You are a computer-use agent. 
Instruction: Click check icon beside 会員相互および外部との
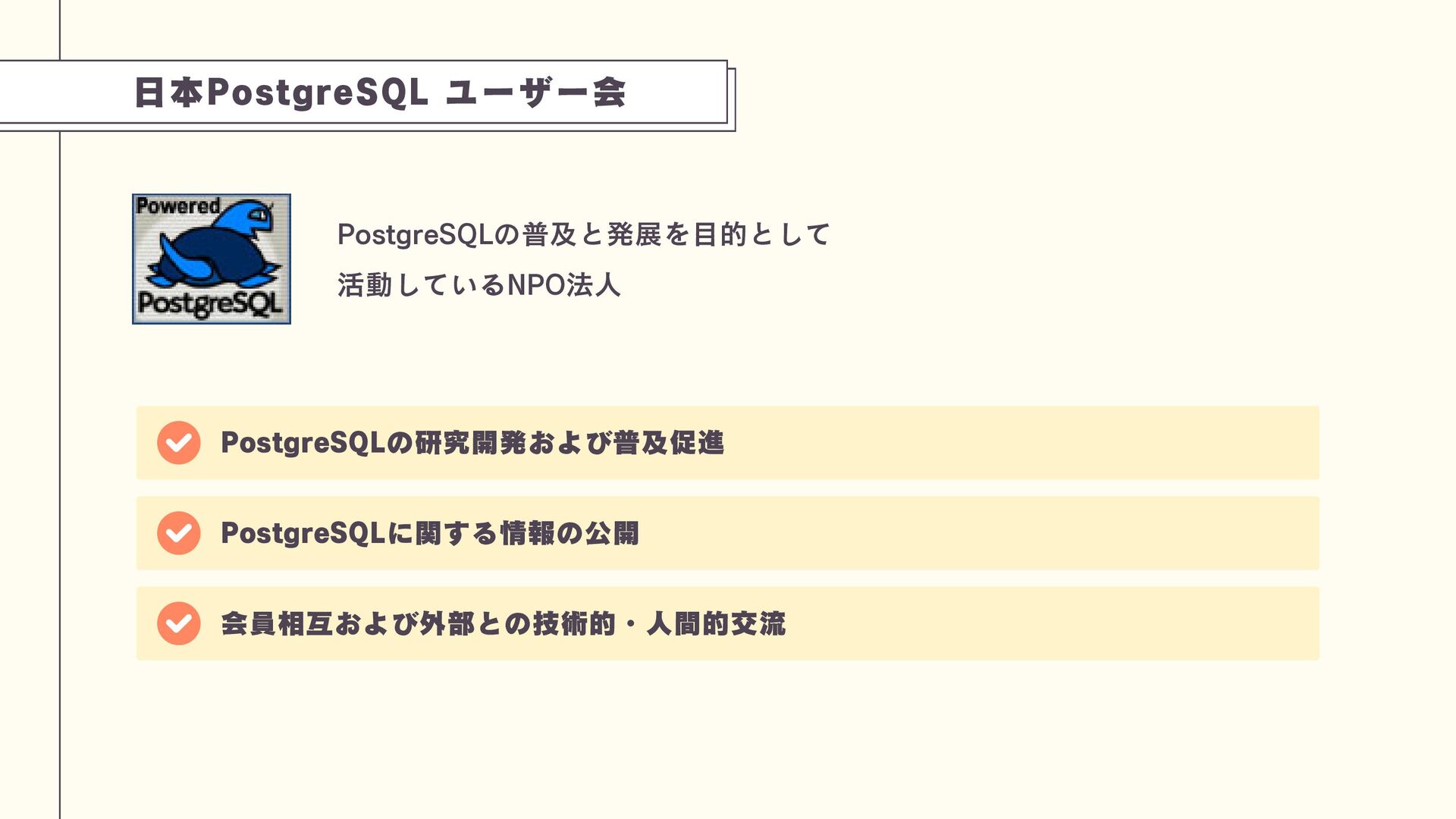[x=179, y=623]
